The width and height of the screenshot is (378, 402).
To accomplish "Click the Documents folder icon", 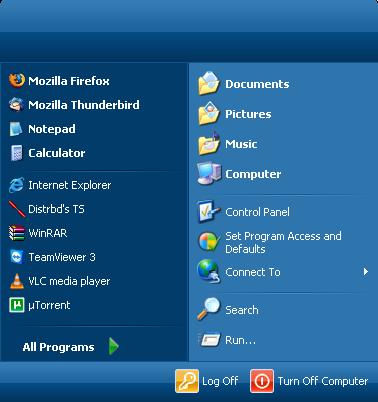I will tap(209, 83).
